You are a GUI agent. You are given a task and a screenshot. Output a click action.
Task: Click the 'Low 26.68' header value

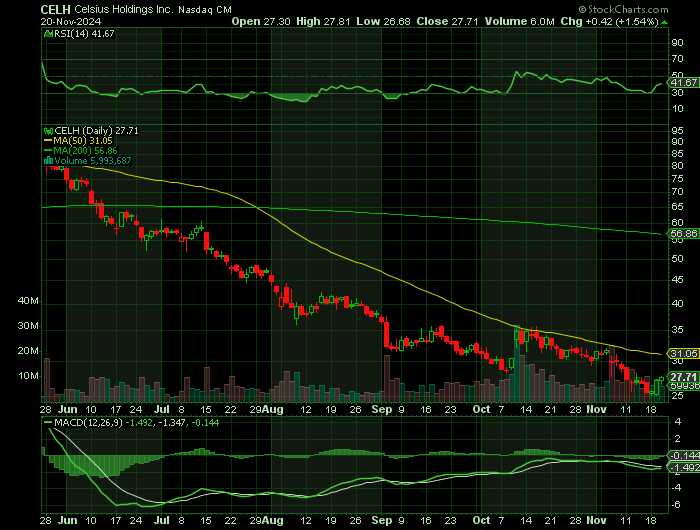pos(383,21)
